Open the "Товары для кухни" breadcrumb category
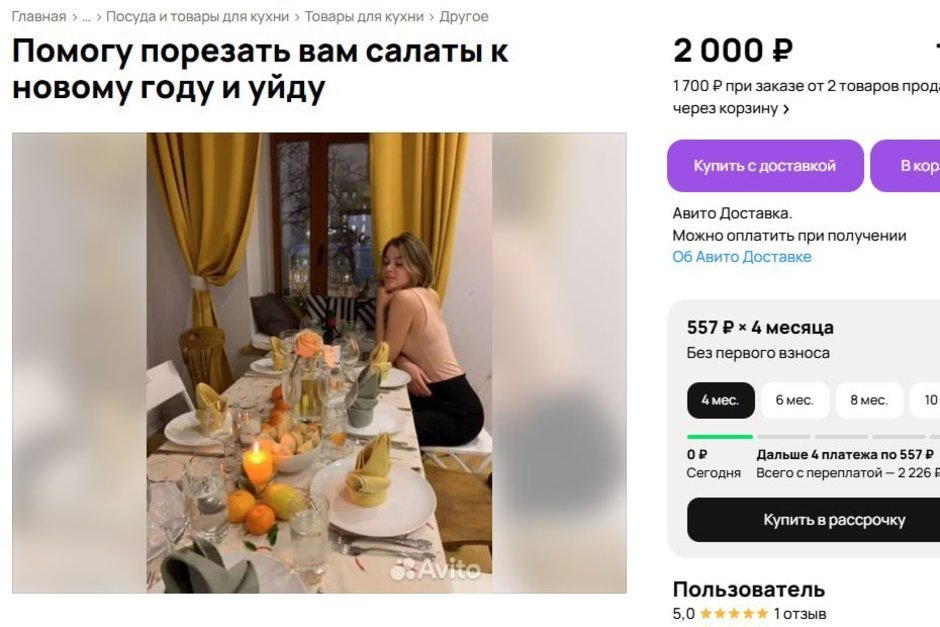 363,17
